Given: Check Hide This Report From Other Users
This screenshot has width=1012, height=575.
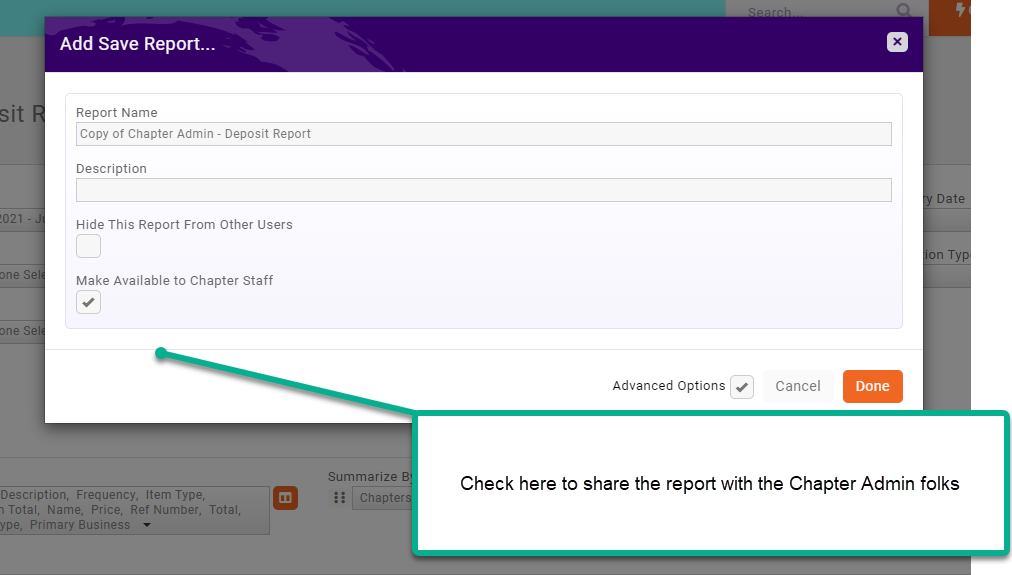Looking at the screenshot, I should click(89, 246).
